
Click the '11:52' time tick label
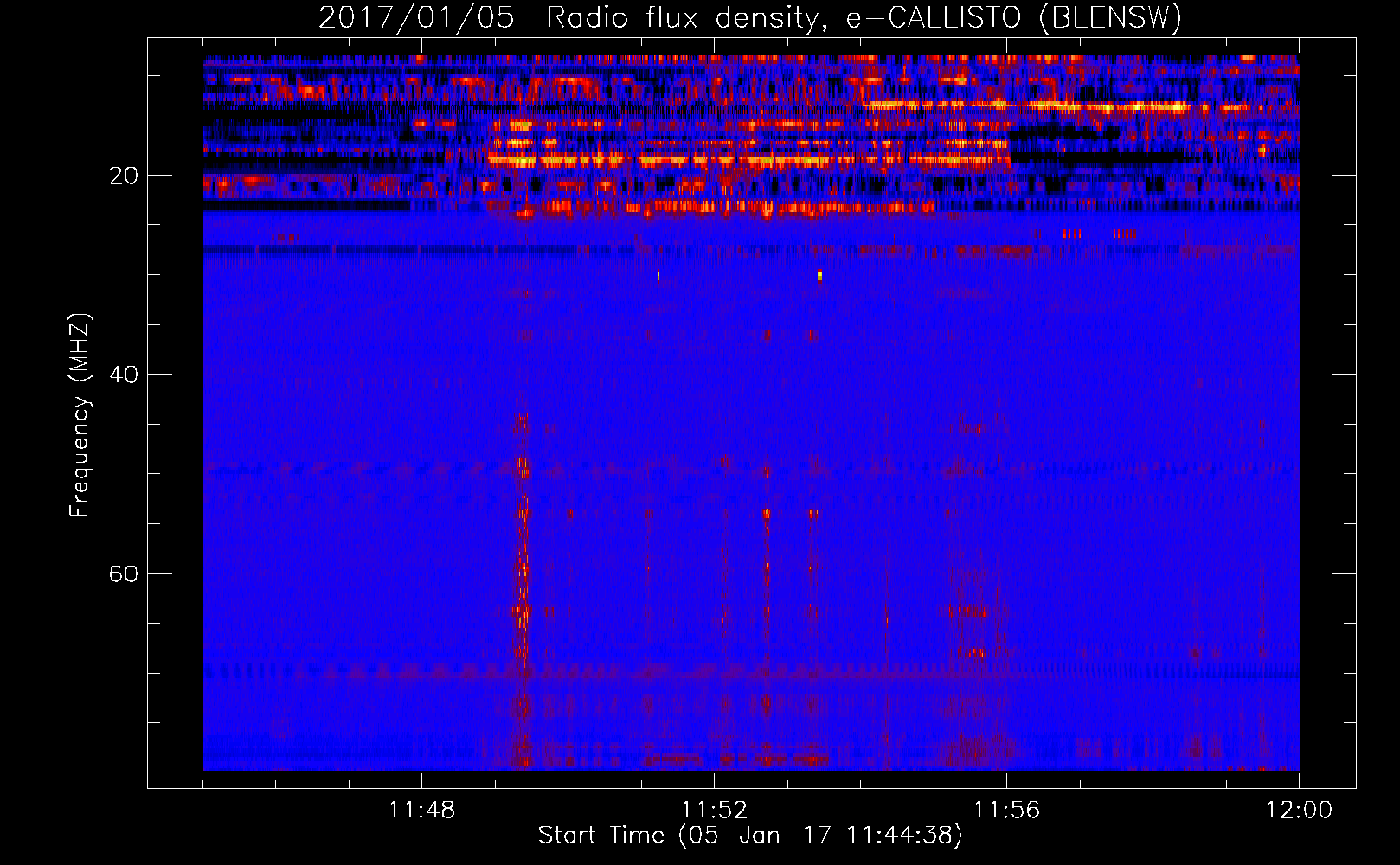[x=714, y=811]
